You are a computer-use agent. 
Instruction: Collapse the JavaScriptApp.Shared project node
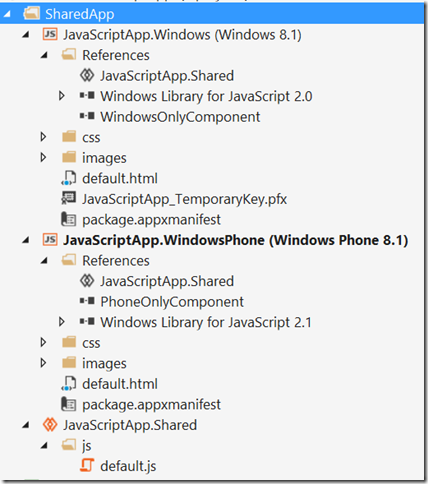tap(25, 425)
